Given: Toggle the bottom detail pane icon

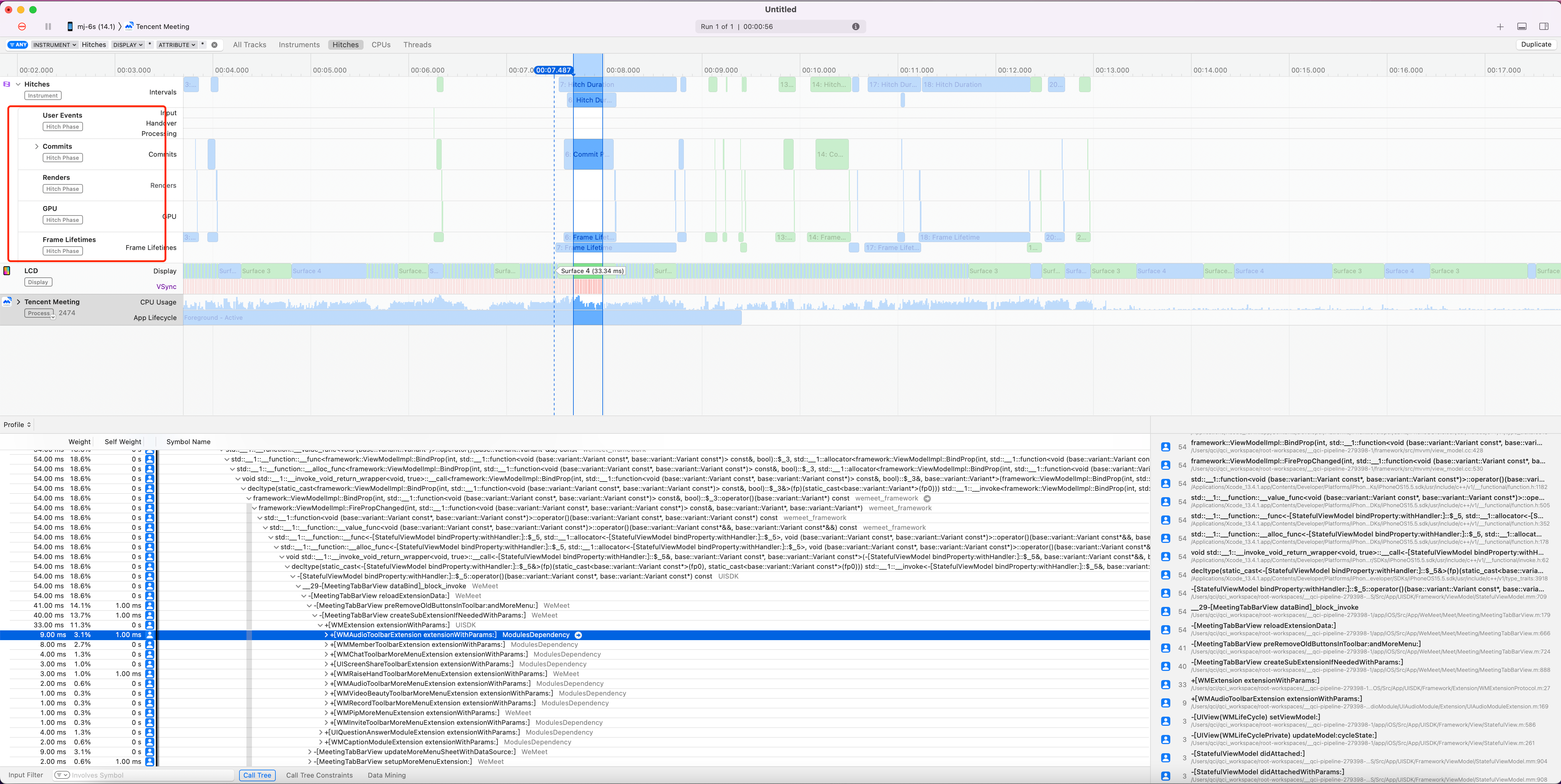Looking at the screenshot, I should (1522, 27).
